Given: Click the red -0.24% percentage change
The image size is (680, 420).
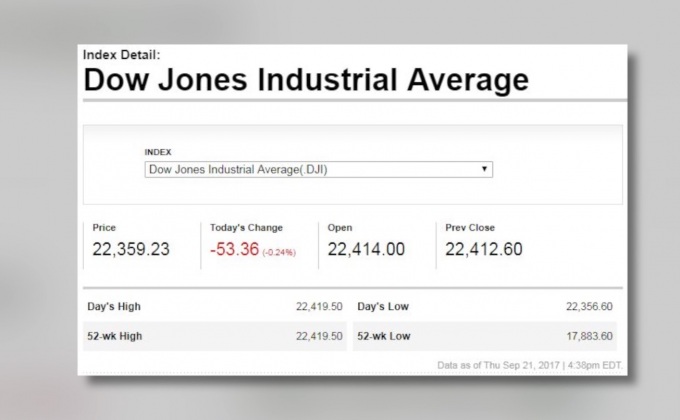Looking at the screenshot, I should (279, 252).
